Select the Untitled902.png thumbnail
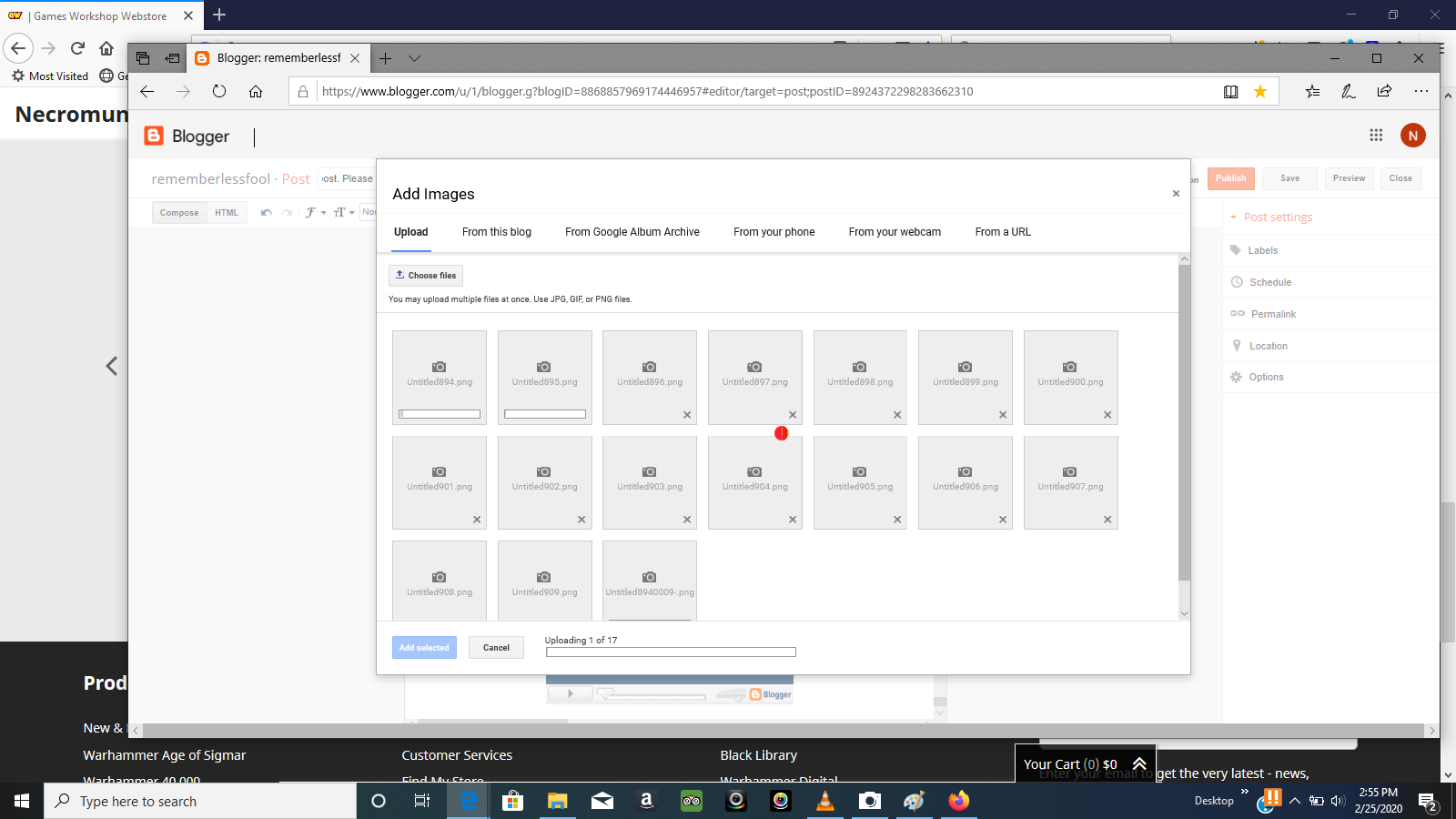 [x=544, y=482]
